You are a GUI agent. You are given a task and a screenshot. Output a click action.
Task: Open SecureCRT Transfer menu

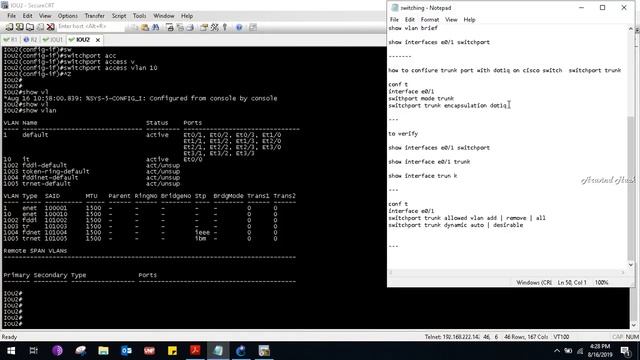pyautogui.click(x=94, y=16)
